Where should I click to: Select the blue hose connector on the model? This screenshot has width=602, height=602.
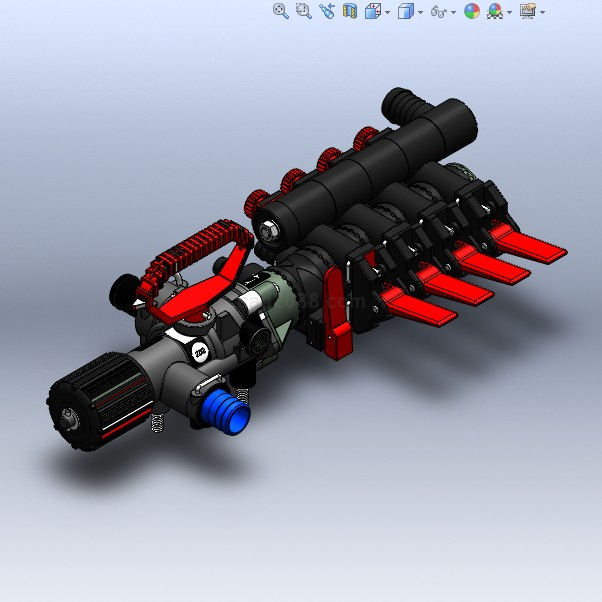point(227,411)
